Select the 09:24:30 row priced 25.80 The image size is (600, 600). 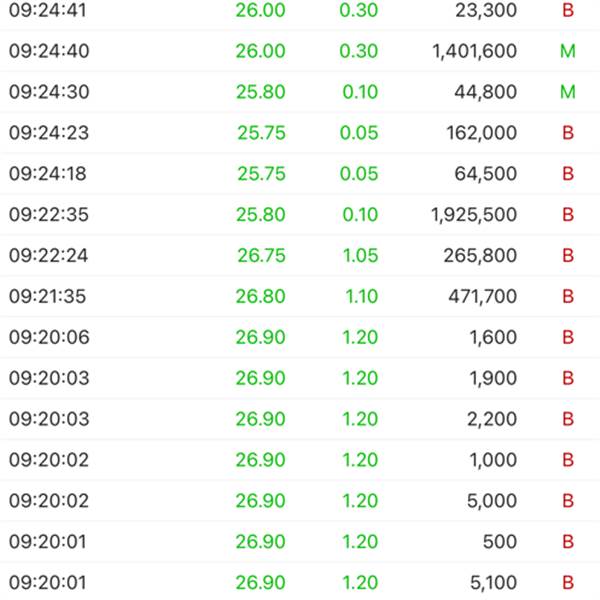(x=300, y=92)
